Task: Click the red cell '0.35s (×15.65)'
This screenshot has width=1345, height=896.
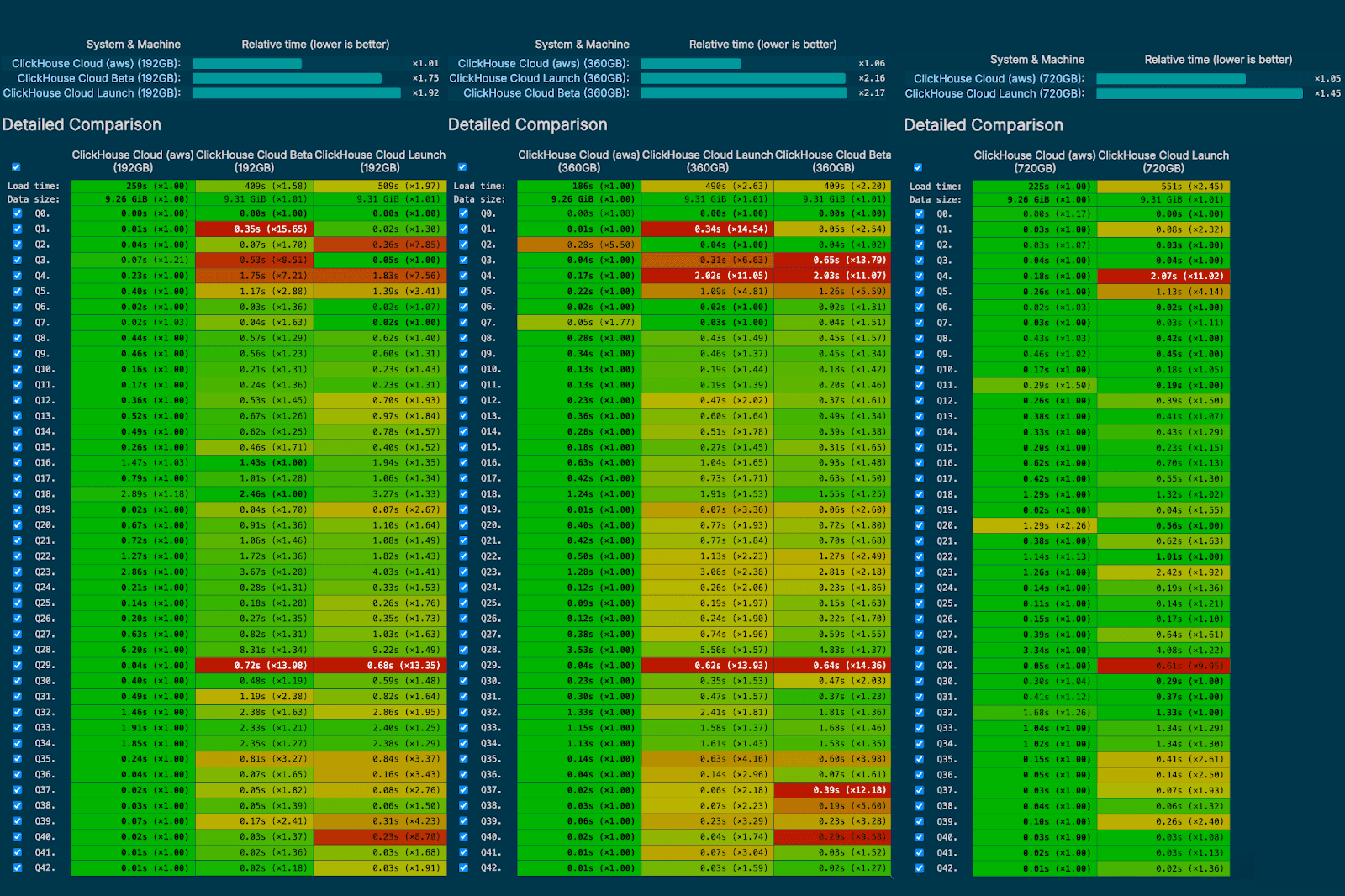Action: 254,229
